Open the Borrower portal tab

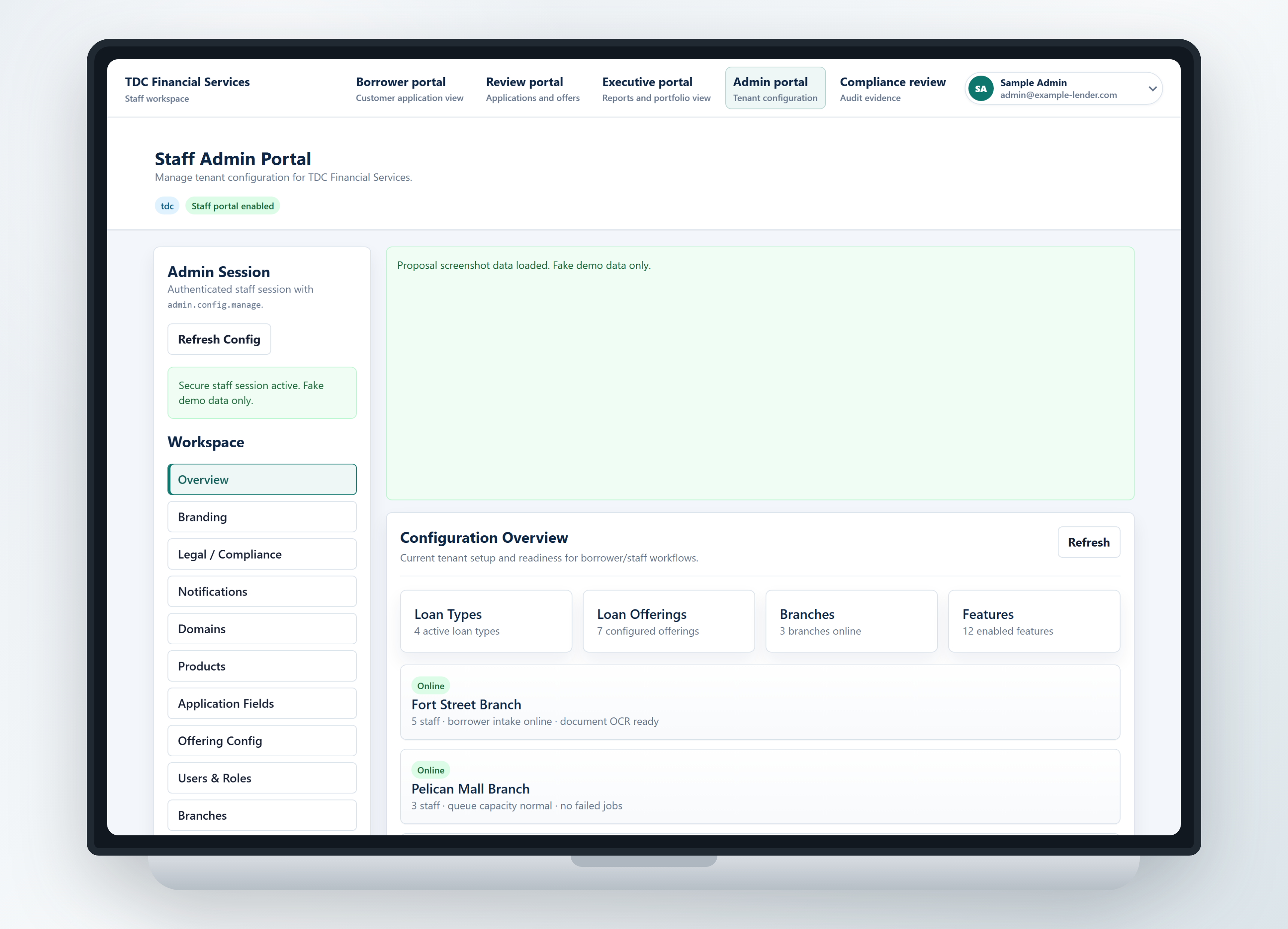(x=410, y=89)
